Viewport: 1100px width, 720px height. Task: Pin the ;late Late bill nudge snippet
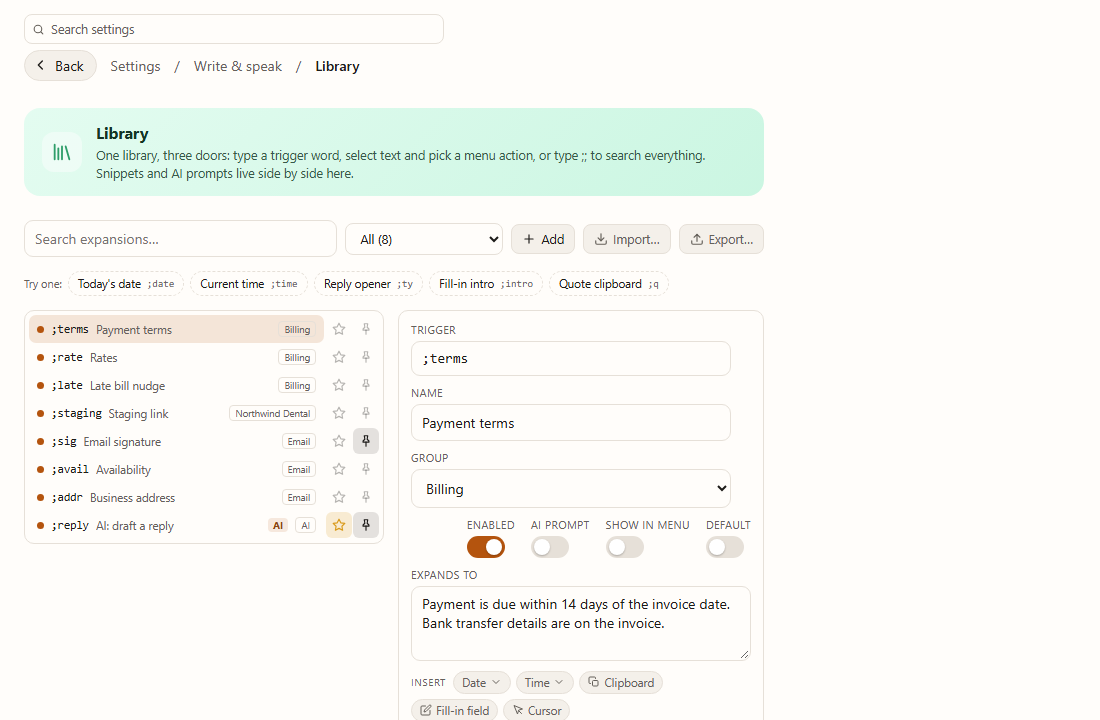click(x=365, y=385)
